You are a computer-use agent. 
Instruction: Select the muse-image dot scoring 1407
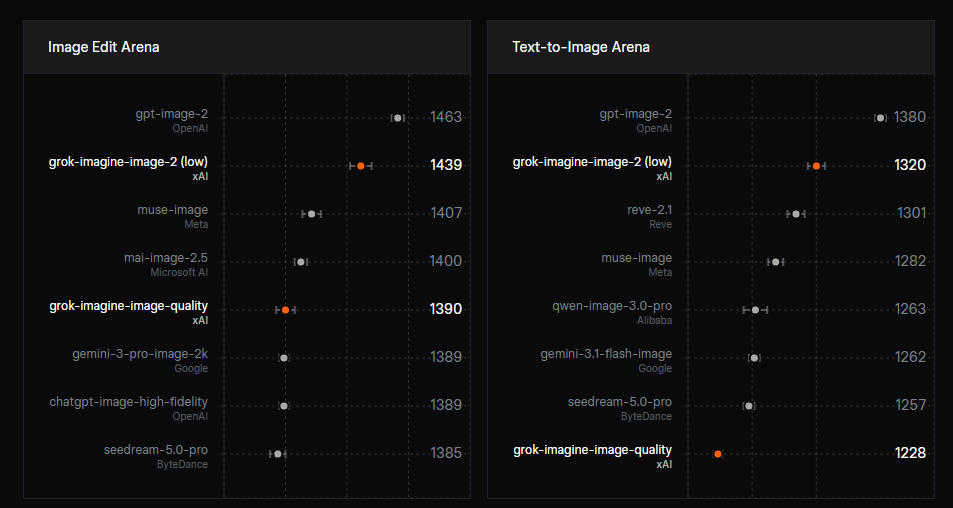coord(312,214)
